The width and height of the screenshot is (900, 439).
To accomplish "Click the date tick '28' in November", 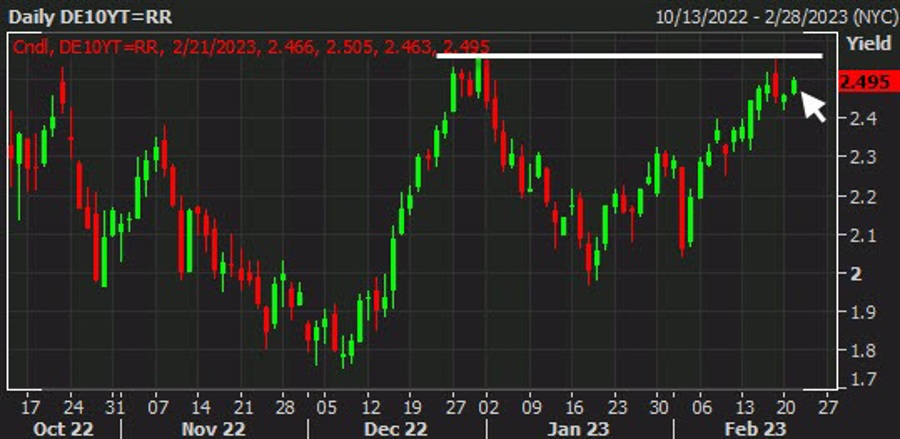I will pos(284,408).
